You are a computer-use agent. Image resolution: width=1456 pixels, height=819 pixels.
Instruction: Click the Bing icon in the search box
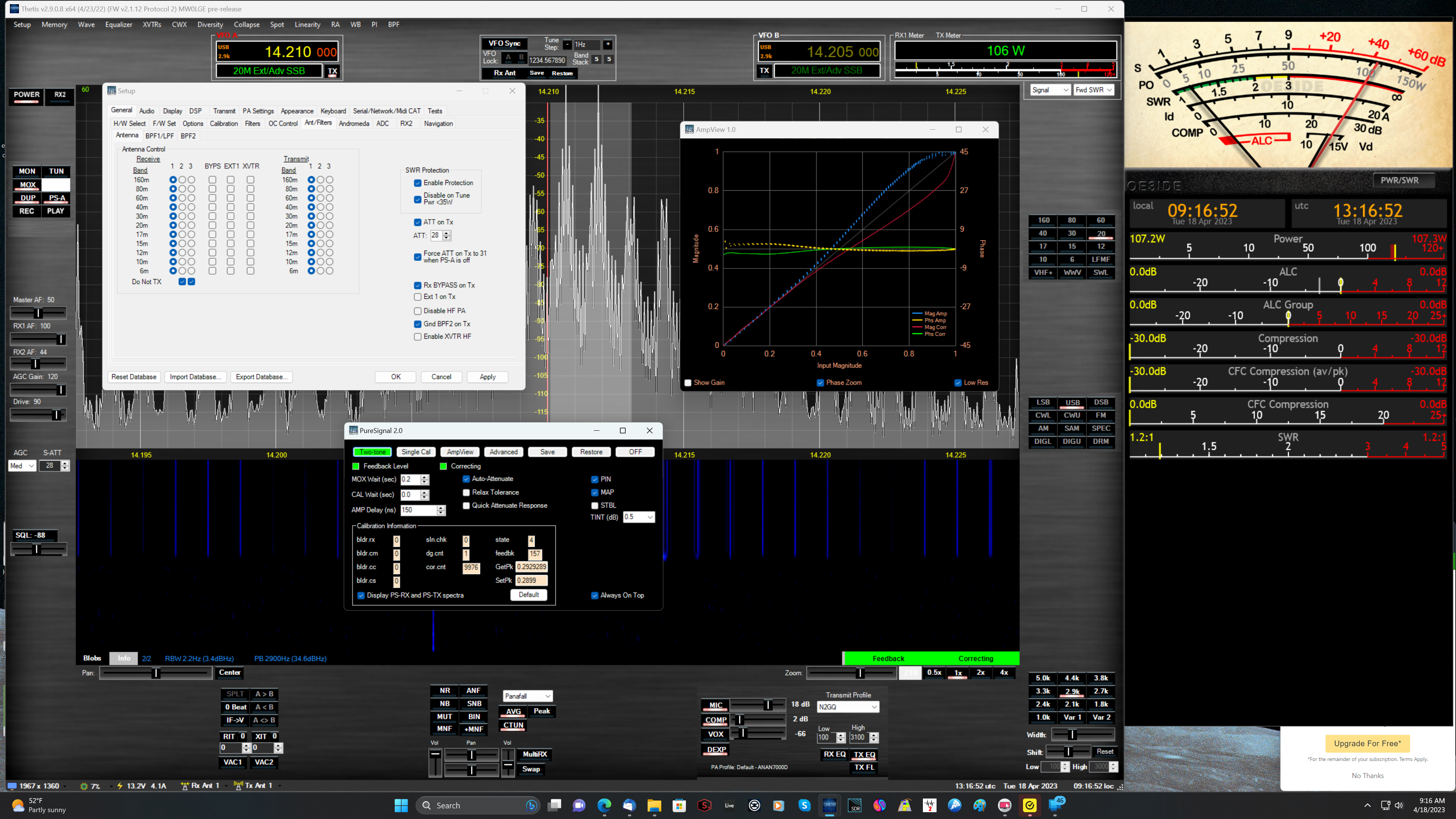(531, 805)
